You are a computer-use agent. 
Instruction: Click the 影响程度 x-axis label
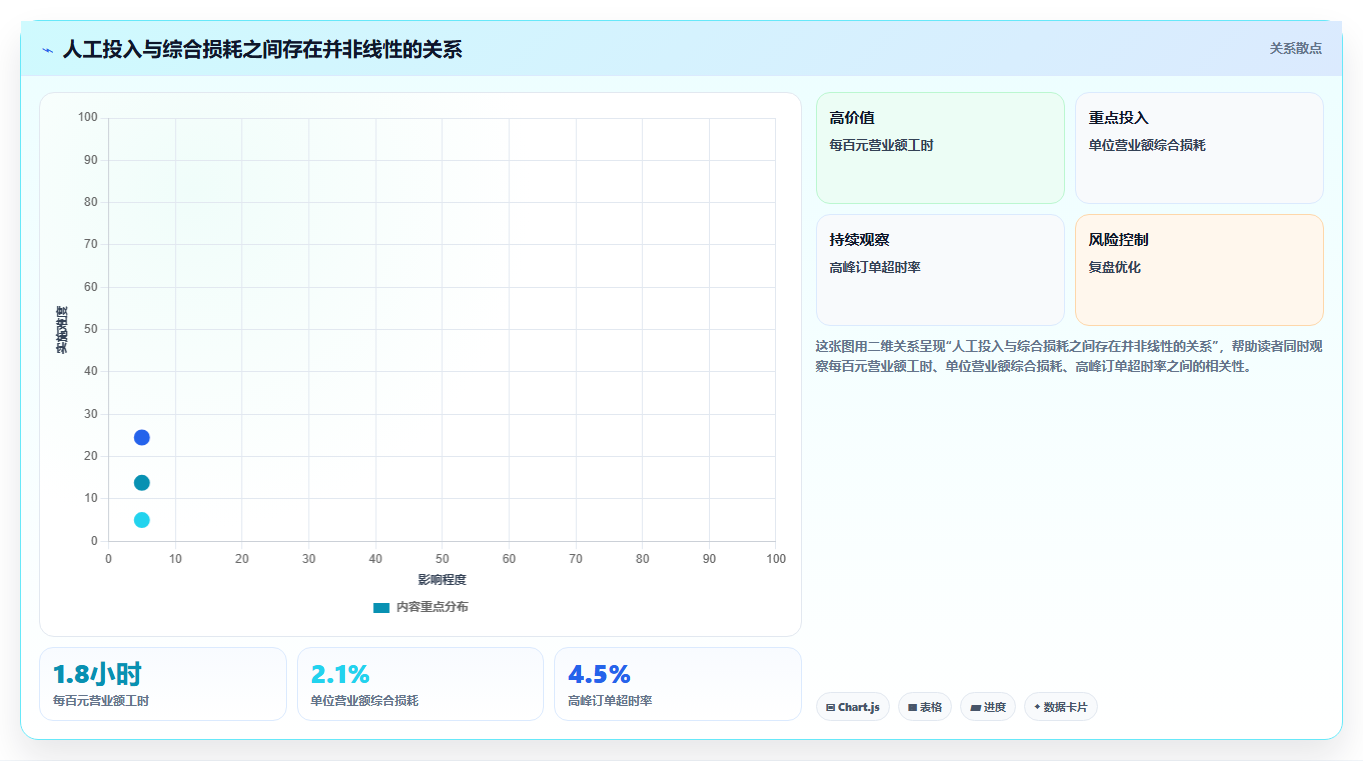point(442,580)
